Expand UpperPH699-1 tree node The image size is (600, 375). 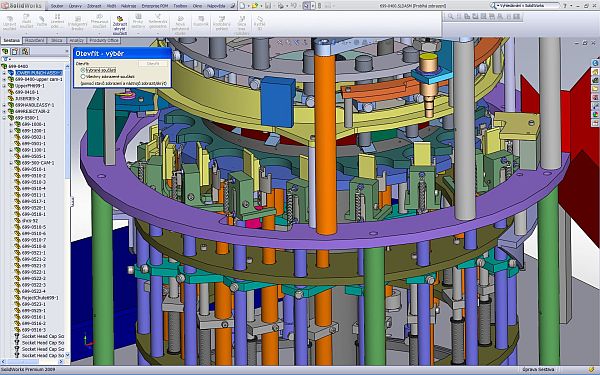coord(5,86)
